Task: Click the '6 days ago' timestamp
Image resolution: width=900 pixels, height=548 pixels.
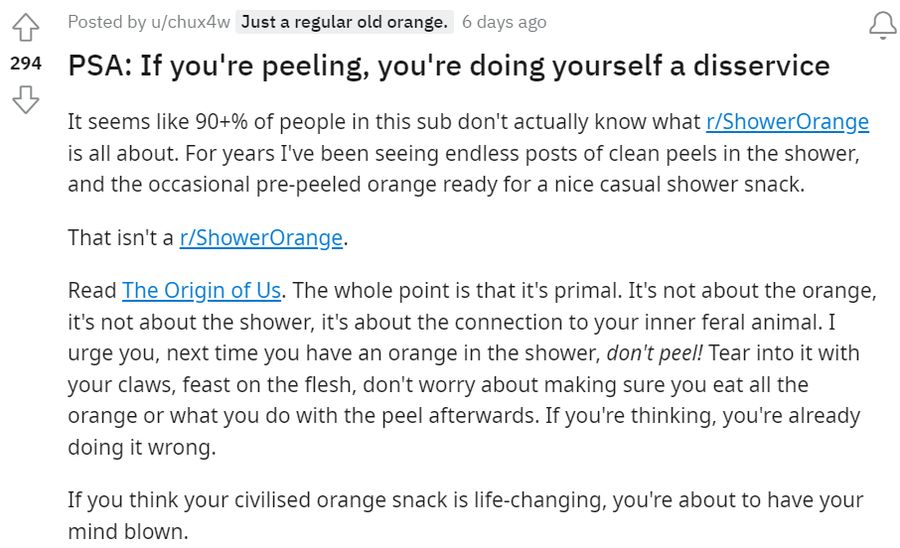Action: tap(504, 22)
